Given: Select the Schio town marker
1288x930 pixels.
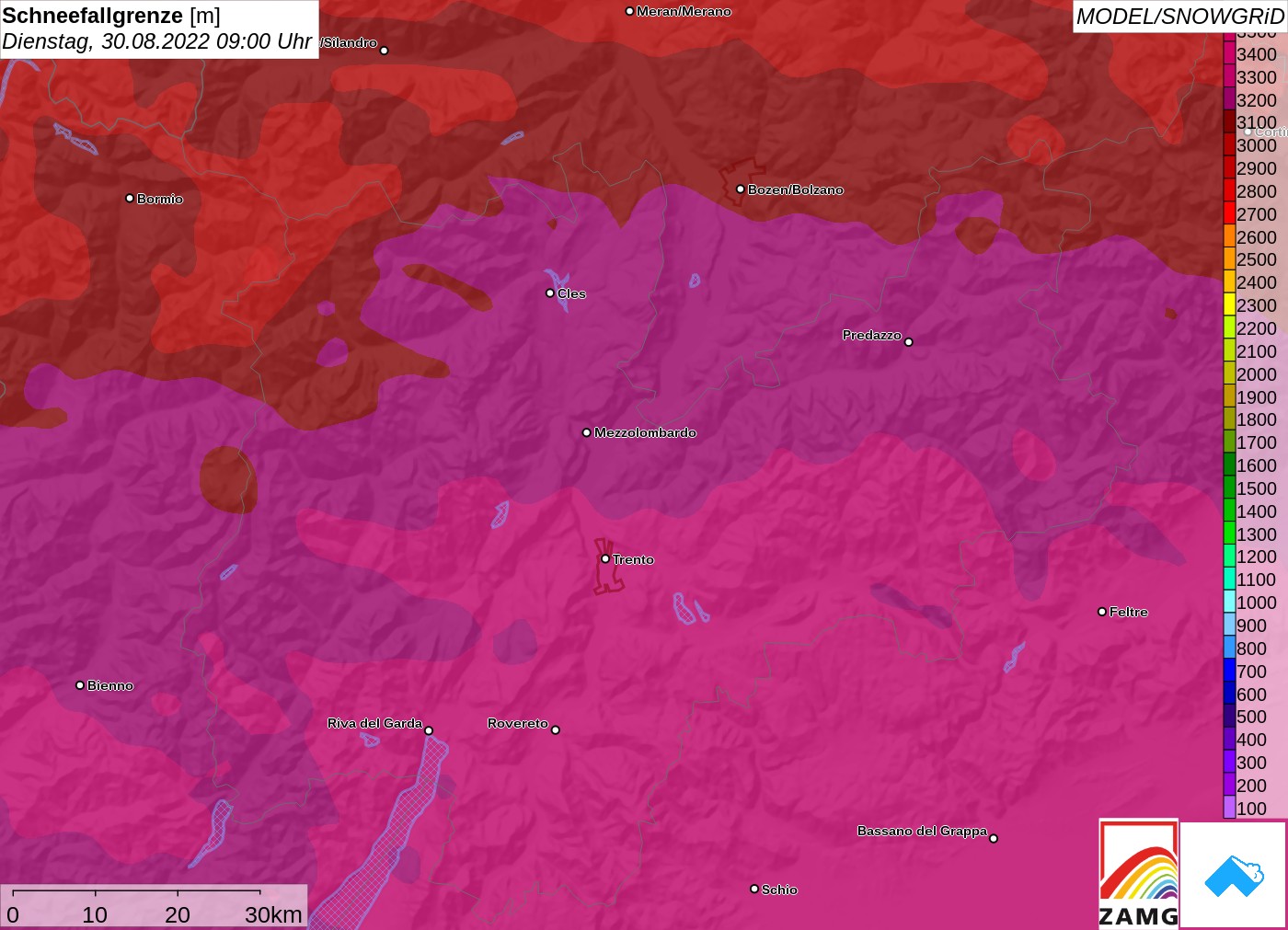Looking at the screenshot, I should click(x=754, y=889).
